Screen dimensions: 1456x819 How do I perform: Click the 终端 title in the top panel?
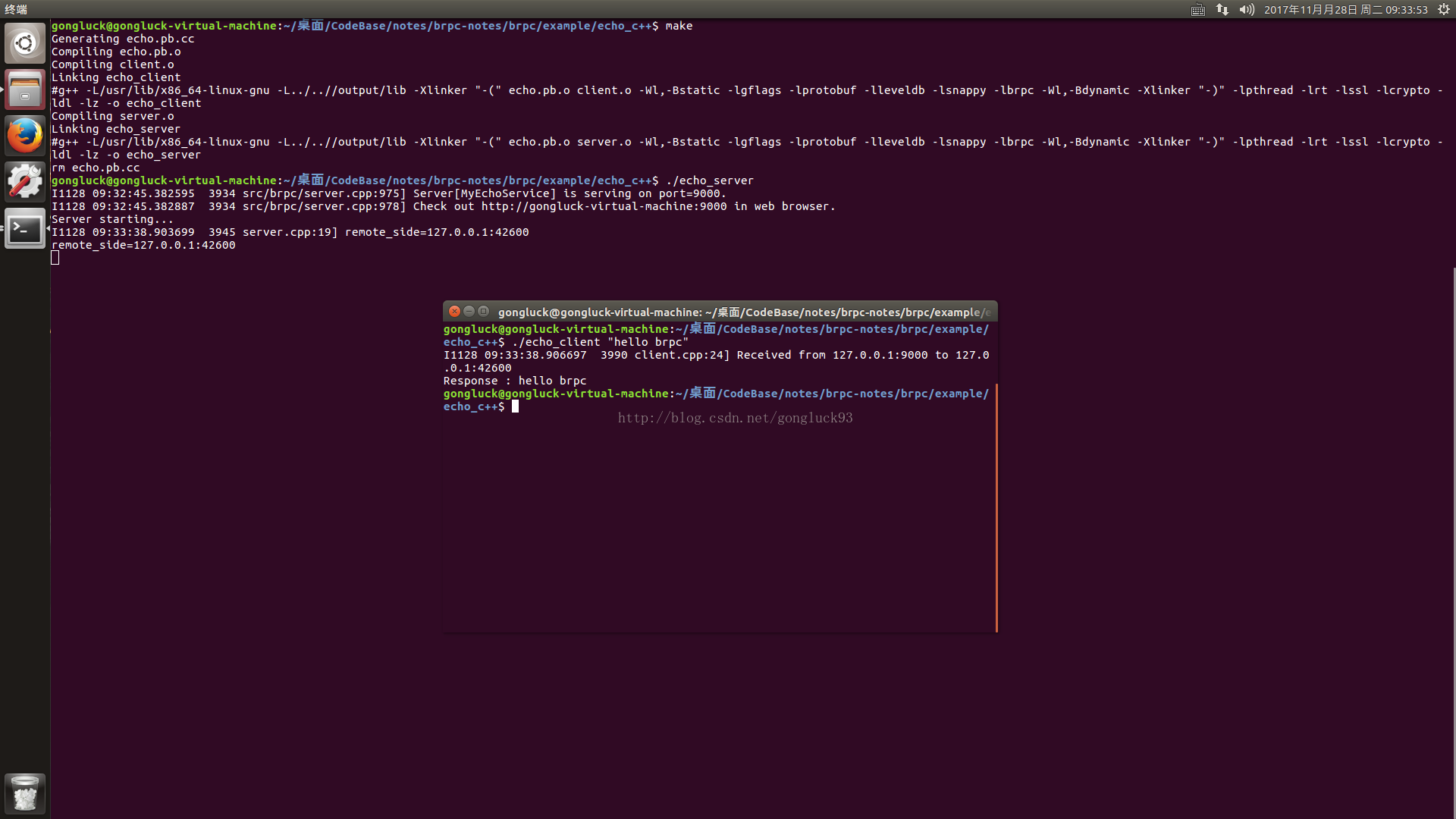[16, 10]
